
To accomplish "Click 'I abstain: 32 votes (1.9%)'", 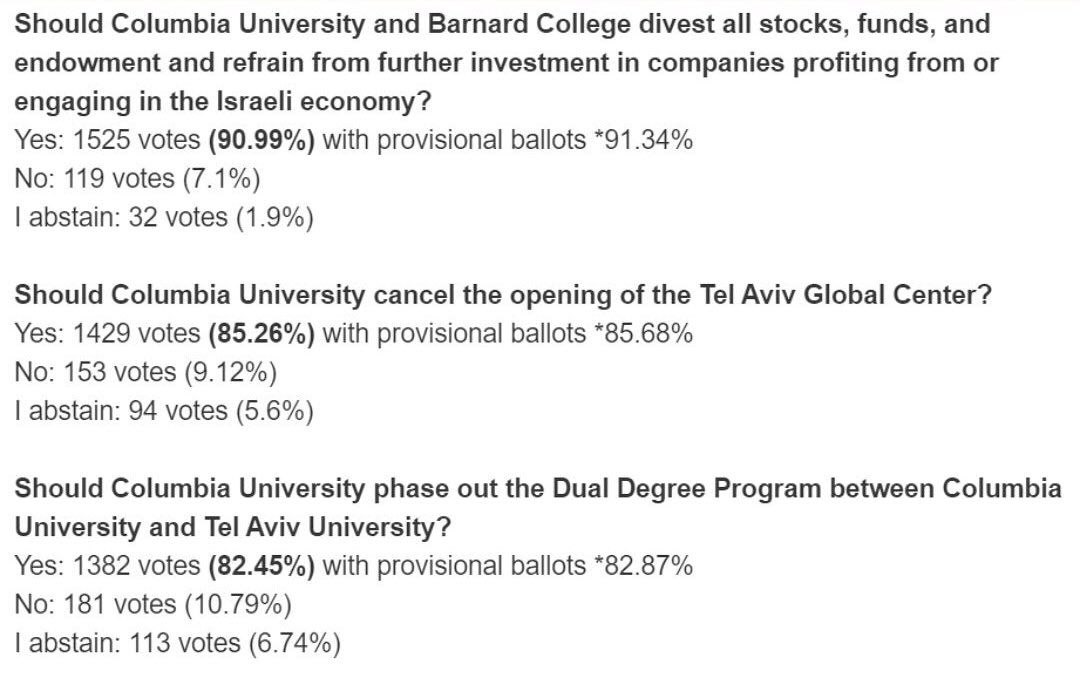I will click(x=164, y=218).
